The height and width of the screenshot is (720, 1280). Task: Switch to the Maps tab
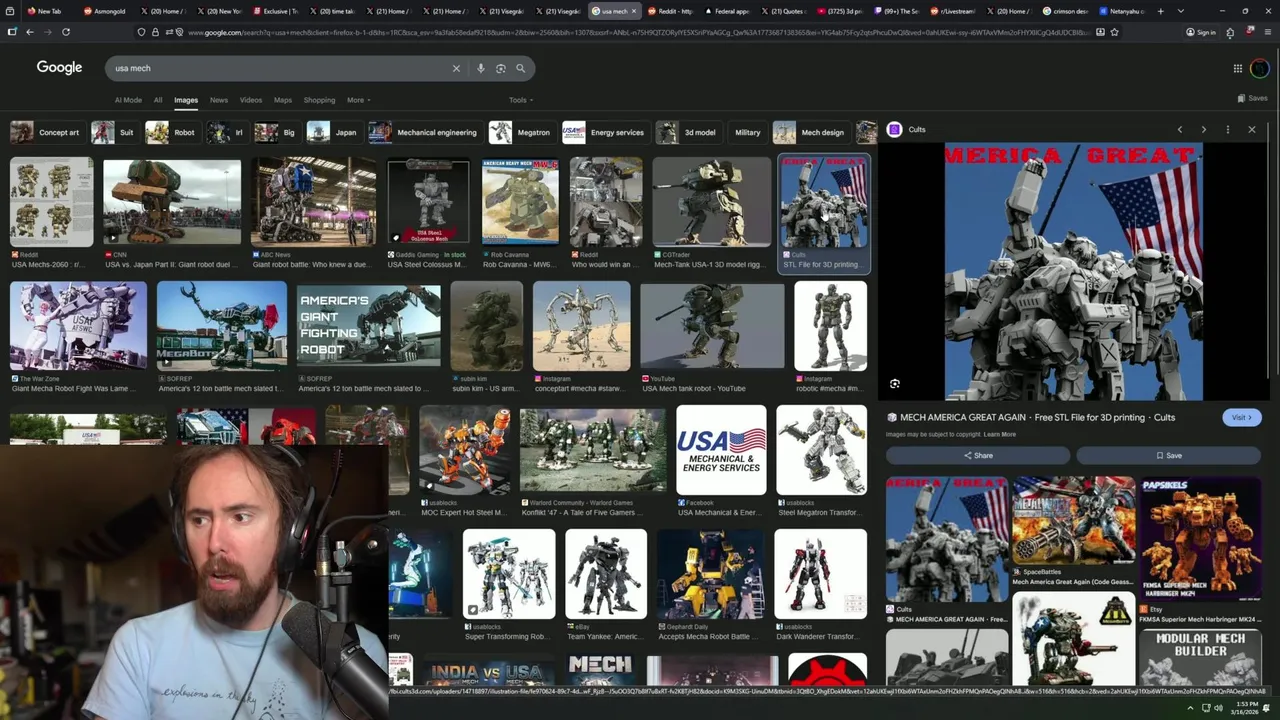point(283,100)
